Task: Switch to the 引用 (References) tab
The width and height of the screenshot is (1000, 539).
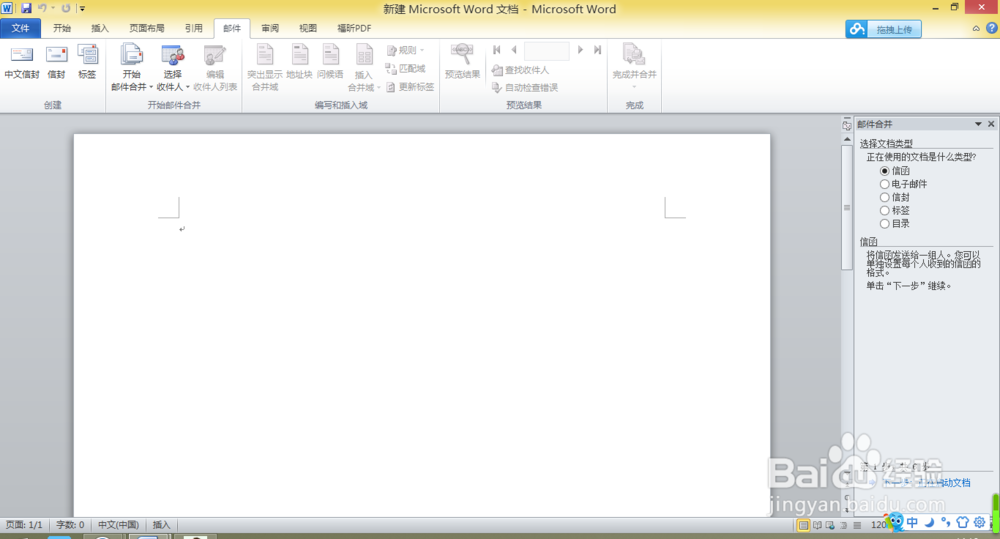Action: tap(194, 28)
